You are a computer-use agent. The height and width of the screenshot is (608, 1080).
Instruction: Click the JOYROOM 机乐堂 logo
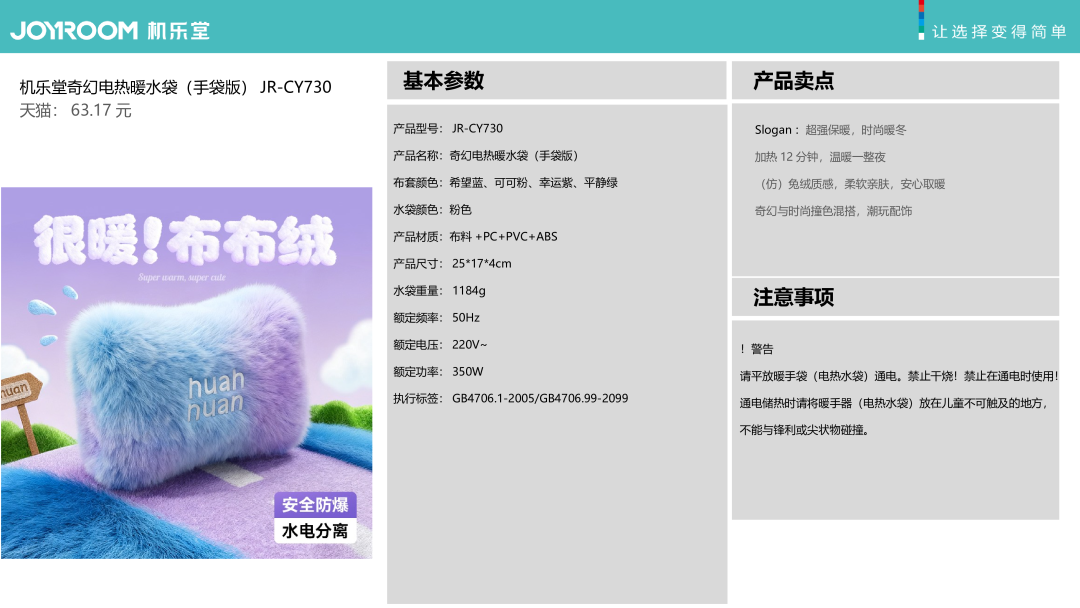click(x=110, y=30)
